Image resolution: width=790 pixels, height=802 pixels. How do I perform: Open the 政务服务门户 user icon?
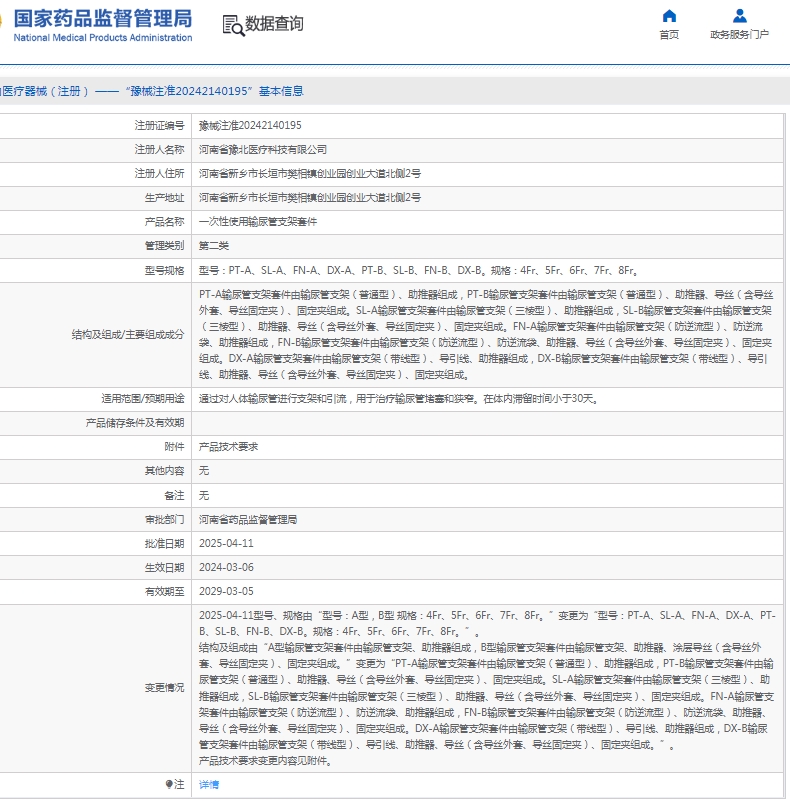tap(739, 16)
